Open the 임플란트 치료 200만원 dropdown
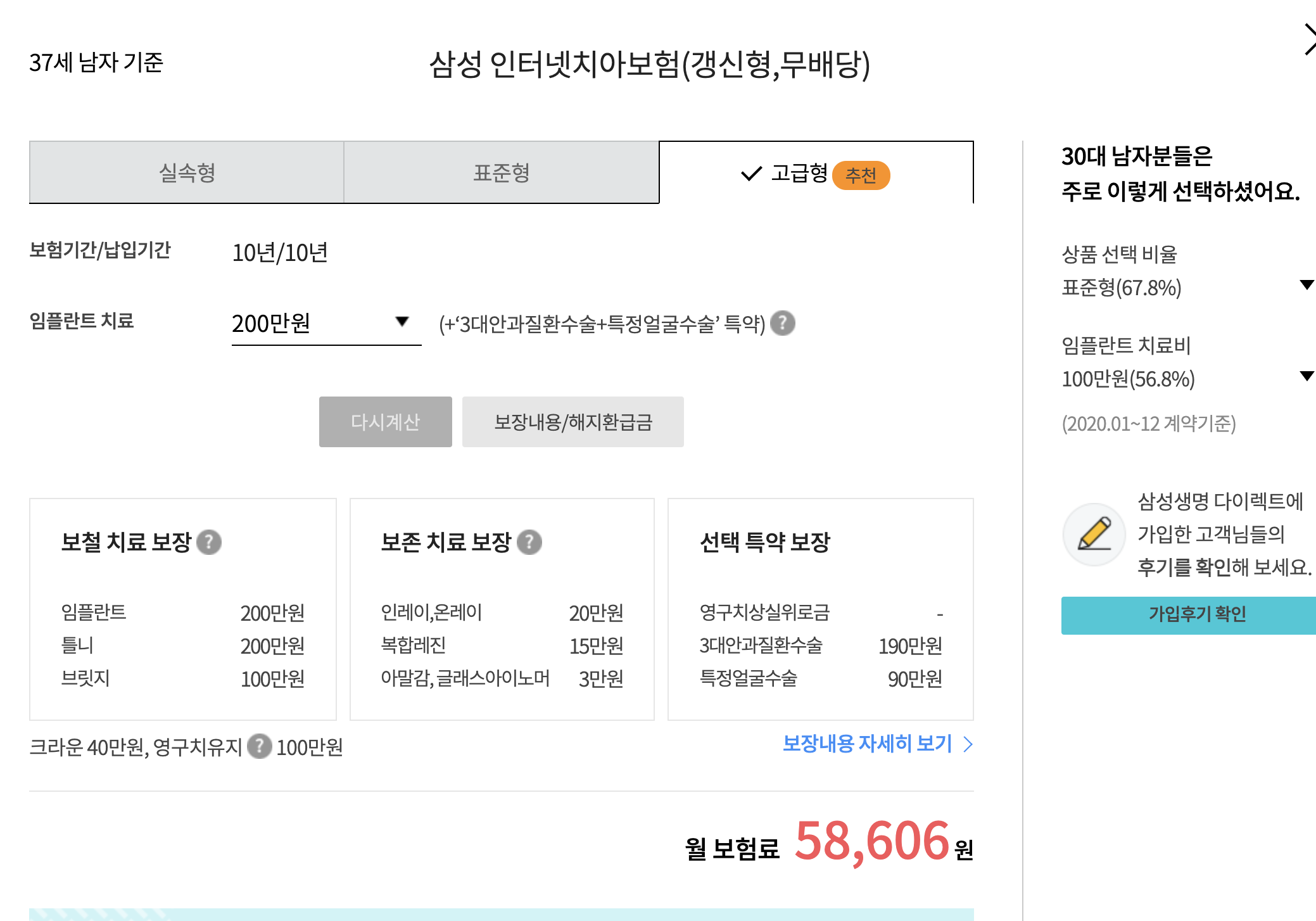The width and height of the screenshot is (1316, 921). pyautogui.click(x=326, y=323)
